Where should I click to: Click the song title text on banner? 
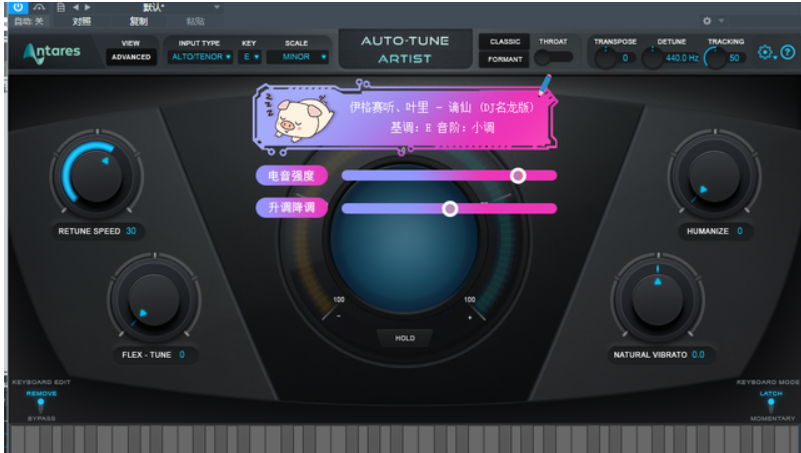coord(442,107)
